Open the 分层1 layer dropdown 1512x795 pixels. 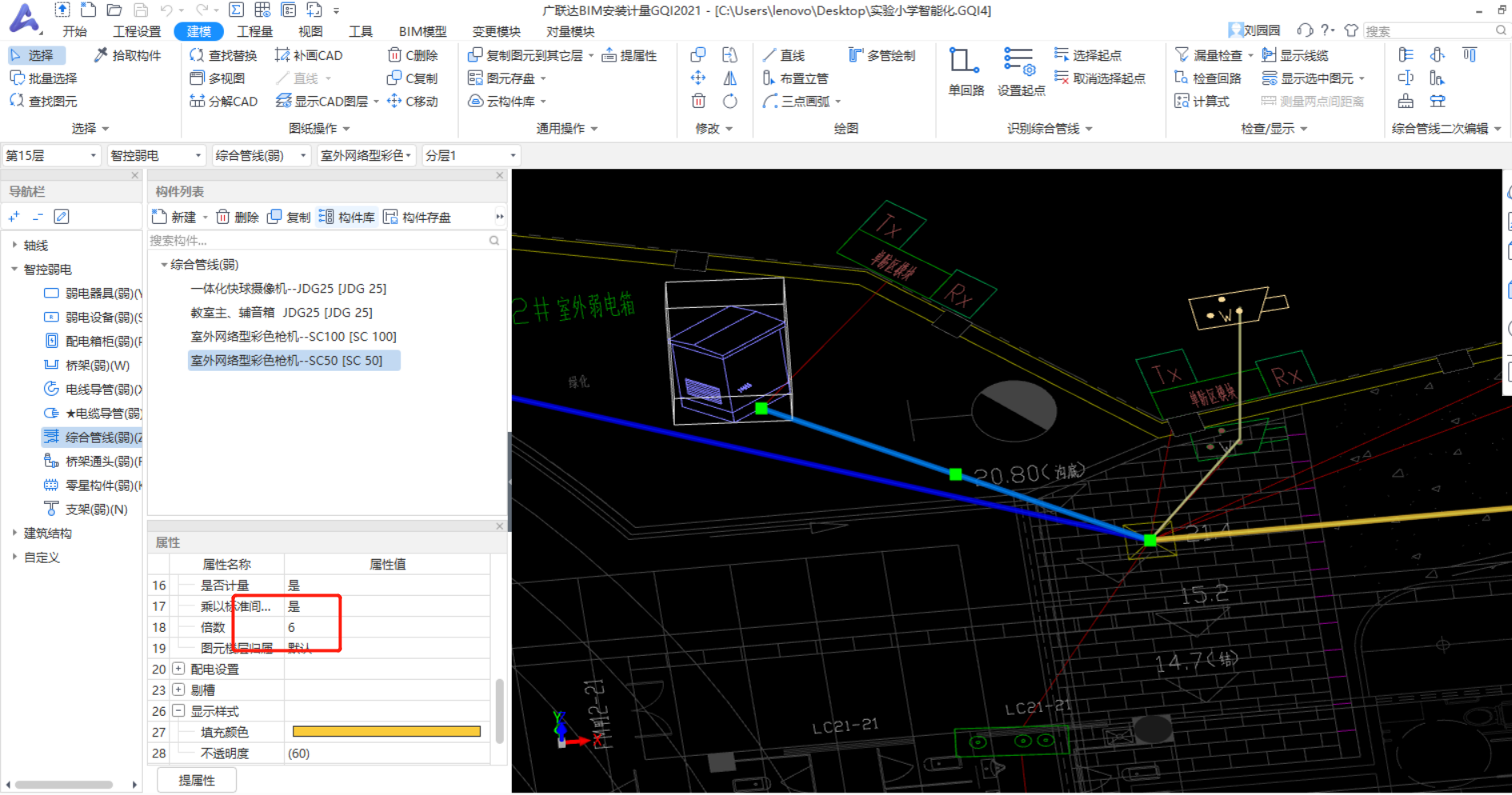click(470, 155)
